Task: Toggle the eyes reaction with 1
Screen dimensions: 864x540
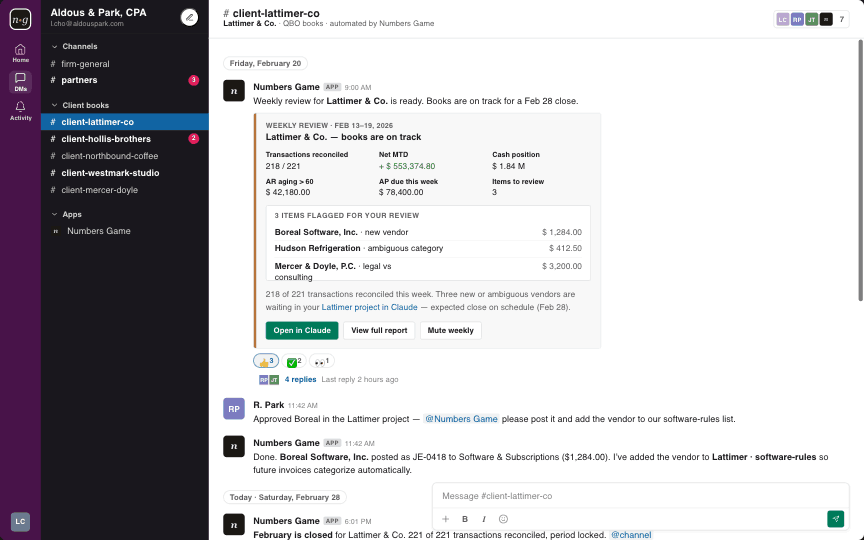Action: [322, 361]
